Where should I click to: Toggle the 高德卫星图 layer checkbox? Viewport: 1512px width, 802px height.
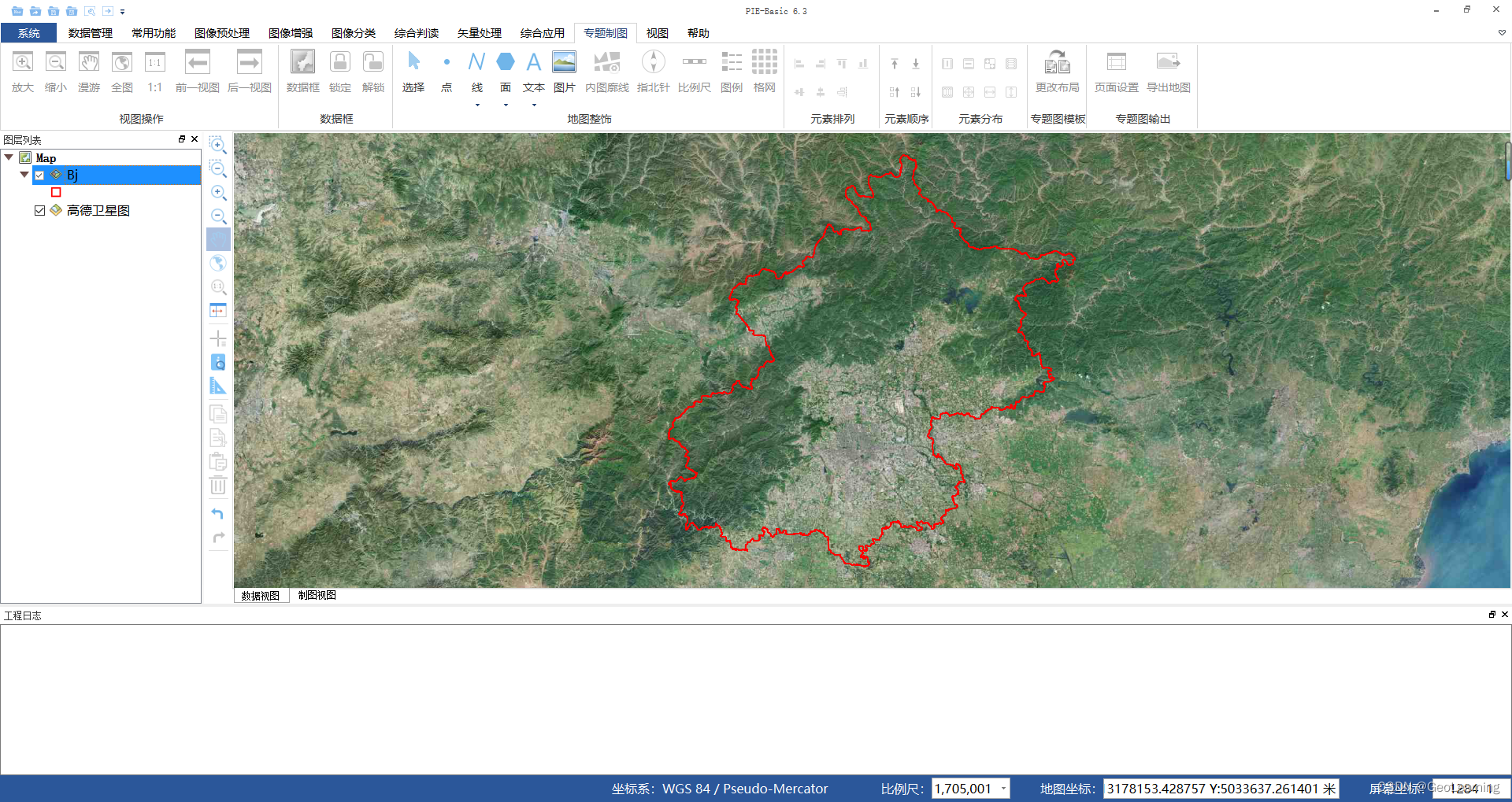pos(39,210)
